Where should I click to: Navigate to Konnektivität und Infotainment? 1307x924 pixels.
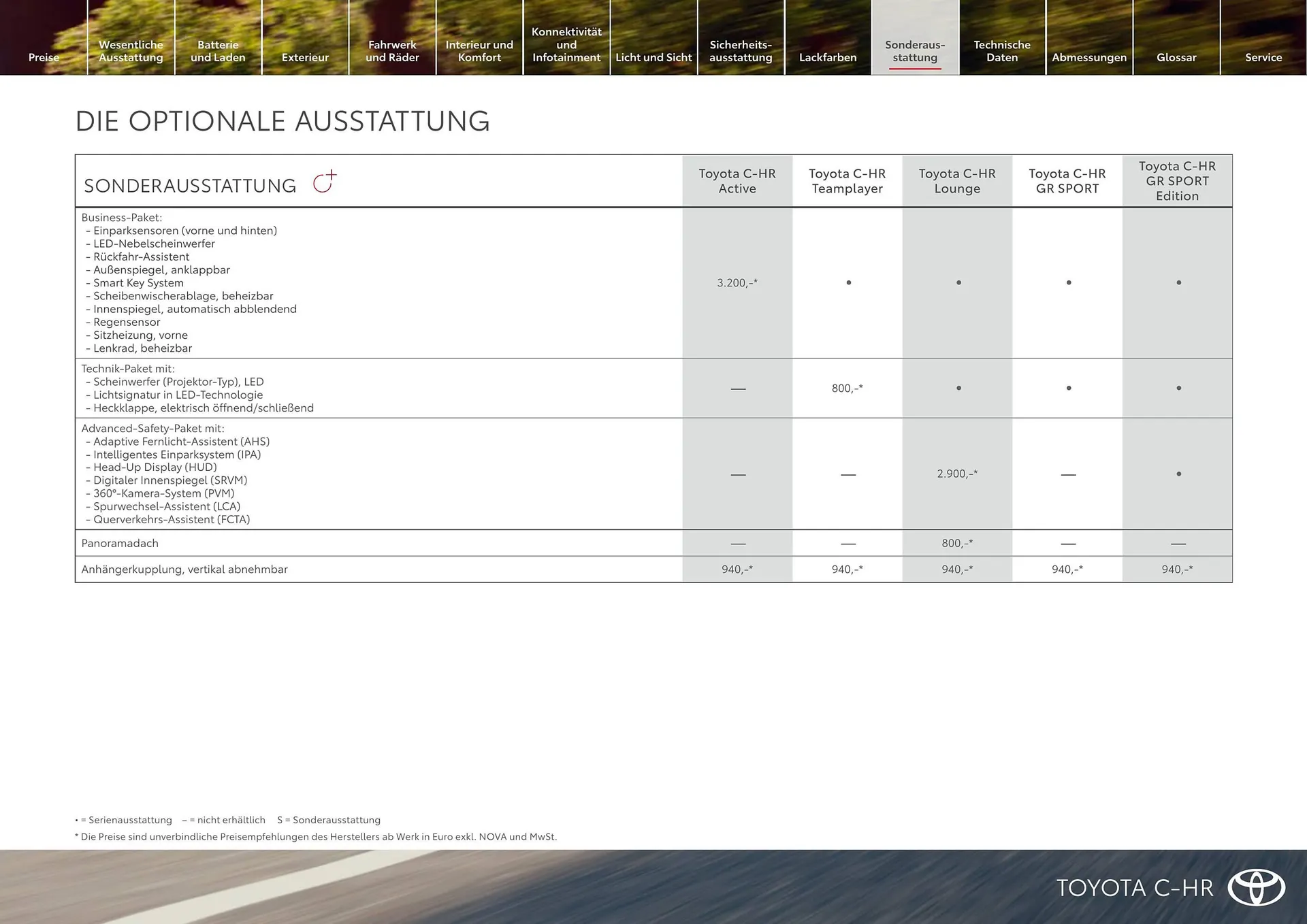(566, 44)
